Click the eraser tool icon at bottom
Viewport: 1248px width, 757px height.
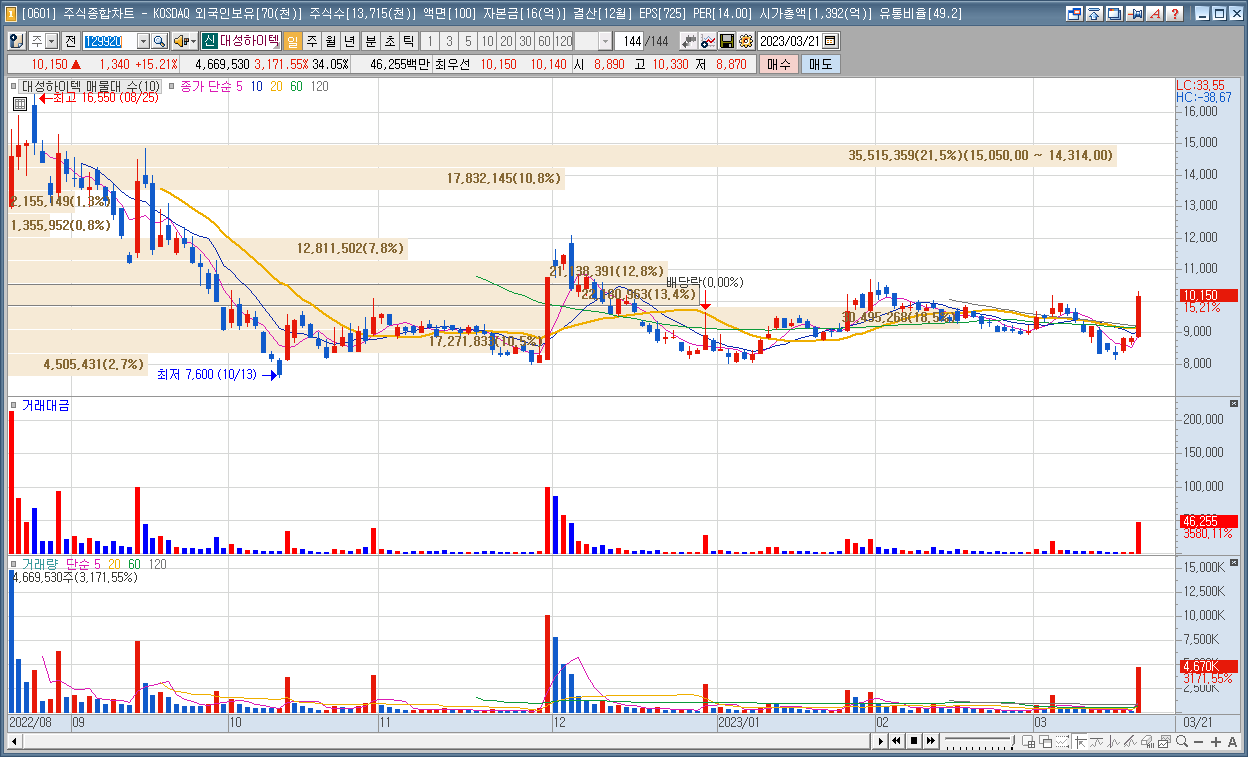tap(1147, 741)
